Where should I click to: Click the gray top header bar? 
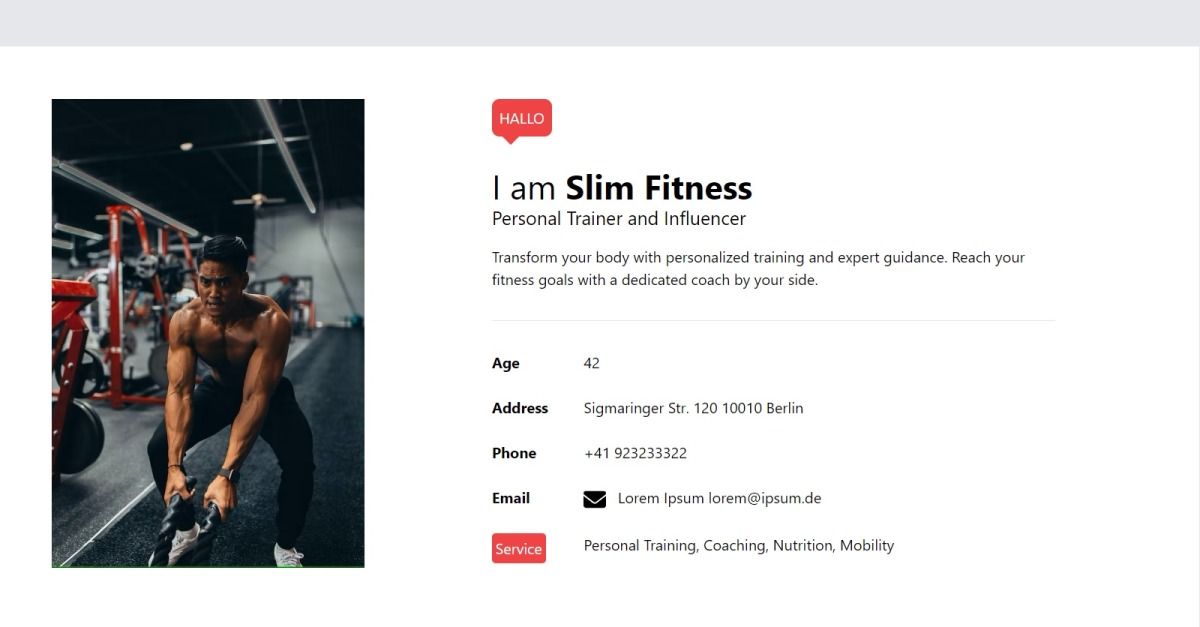pos(600,23)
